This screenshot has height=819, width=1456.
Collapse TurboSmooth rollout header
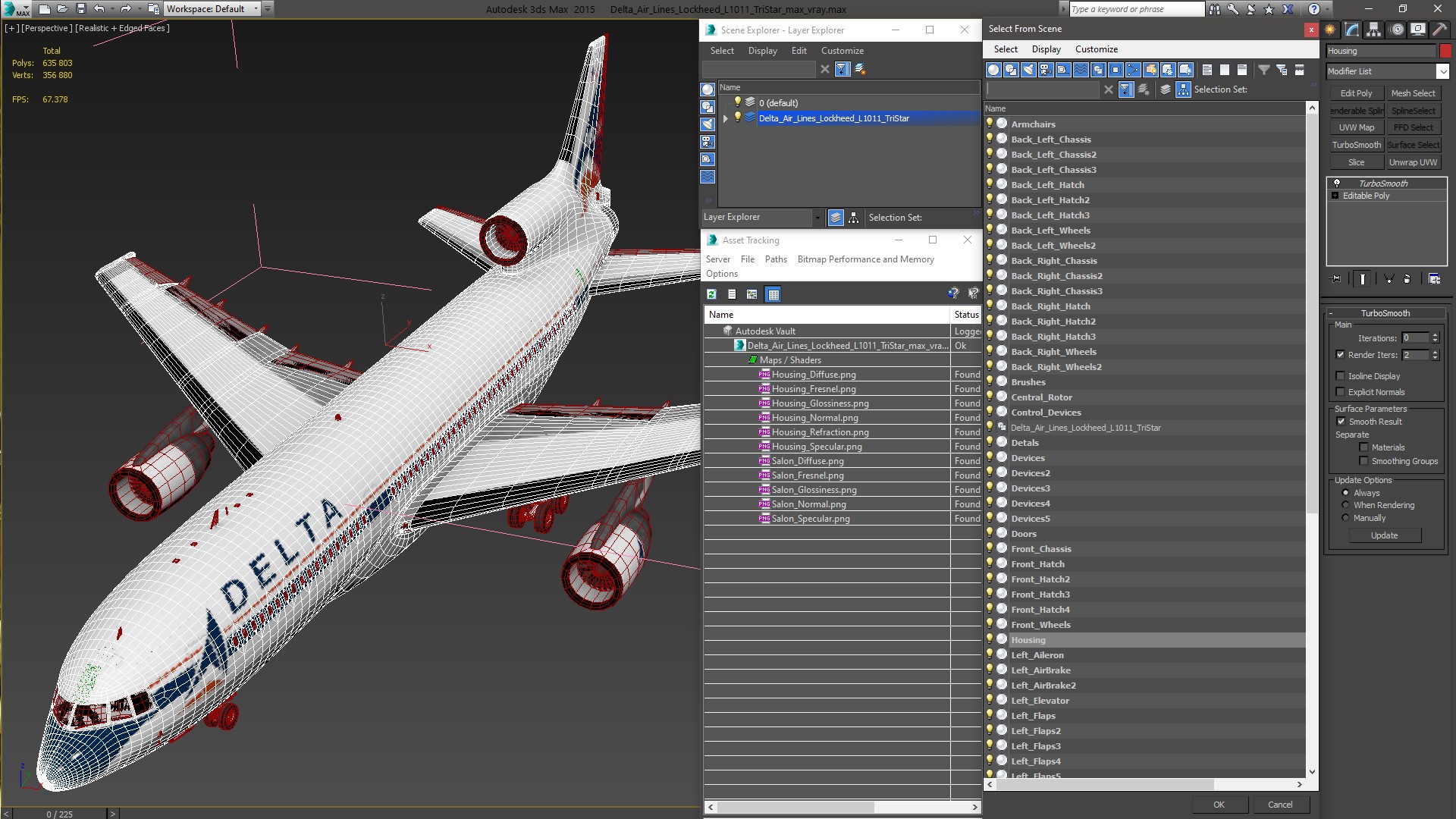point(1385,313)
